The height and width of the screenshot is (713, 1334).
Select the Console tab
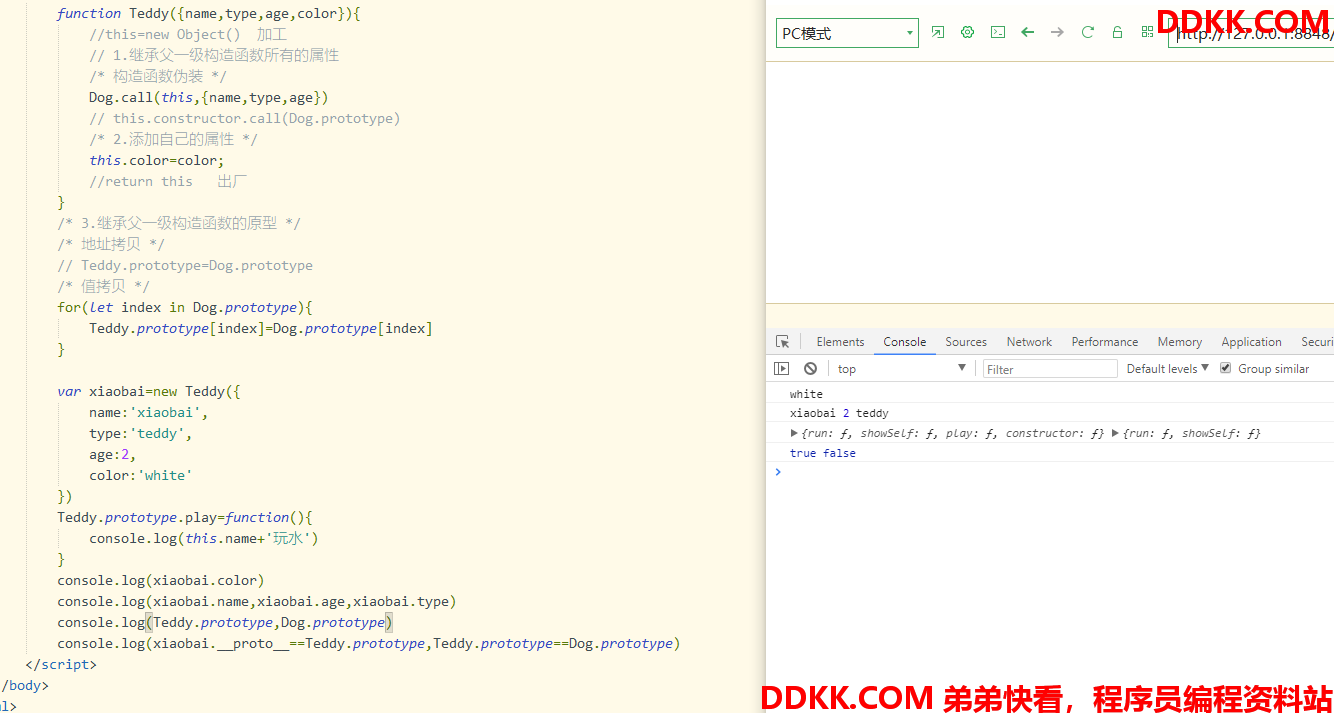[904, 342]
